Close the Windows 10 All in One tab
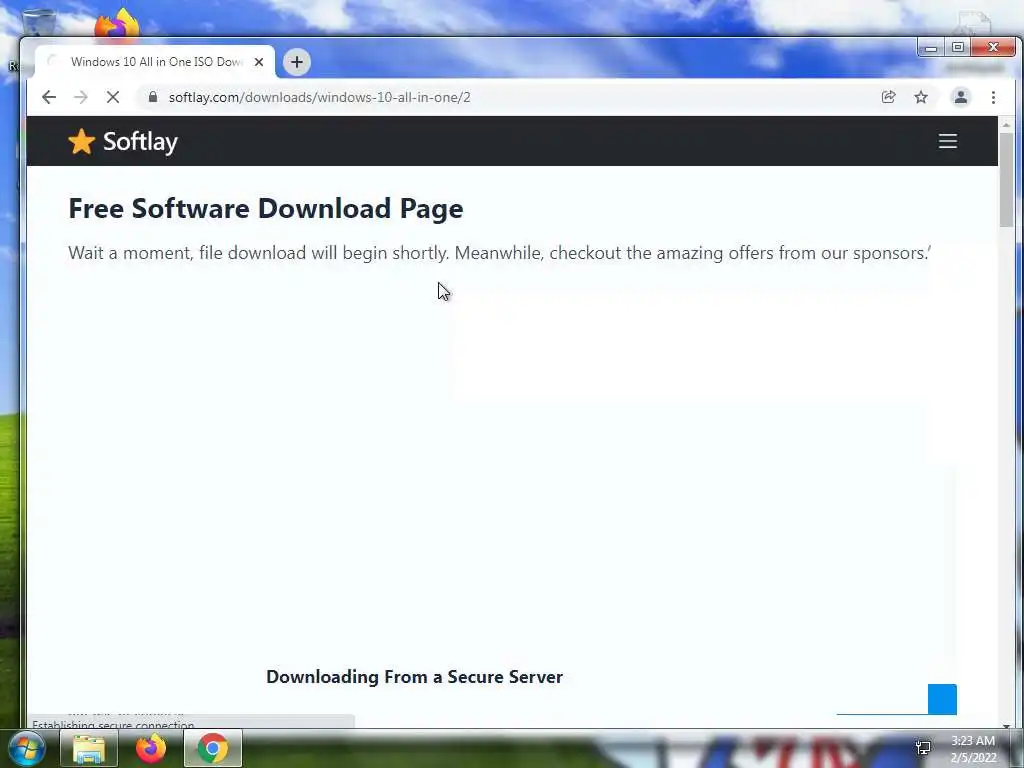 pyautogui.click(x=259, y=62)
